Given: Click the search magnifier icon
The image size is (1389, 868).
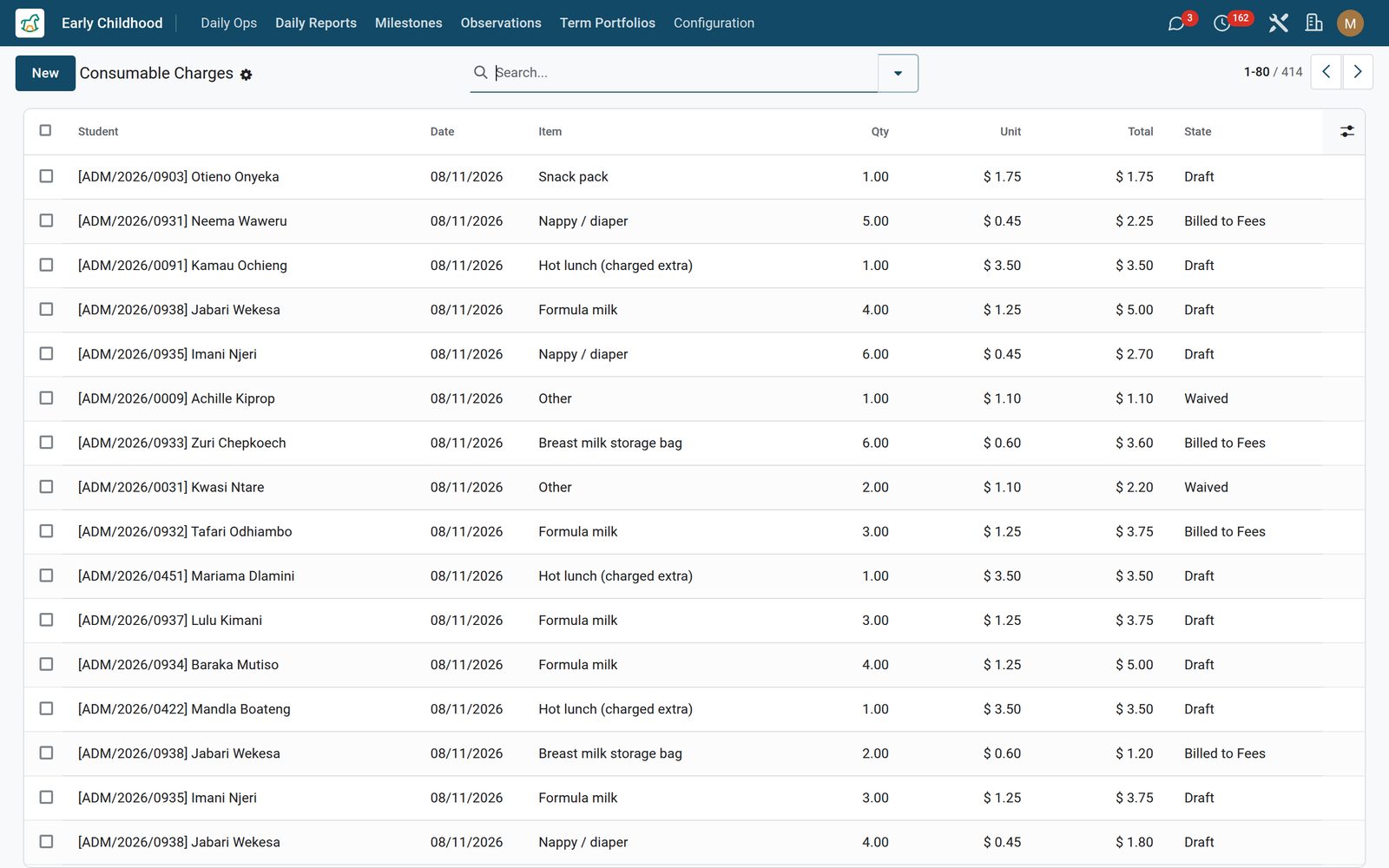Looking at the screenshot, I should 480,72.
